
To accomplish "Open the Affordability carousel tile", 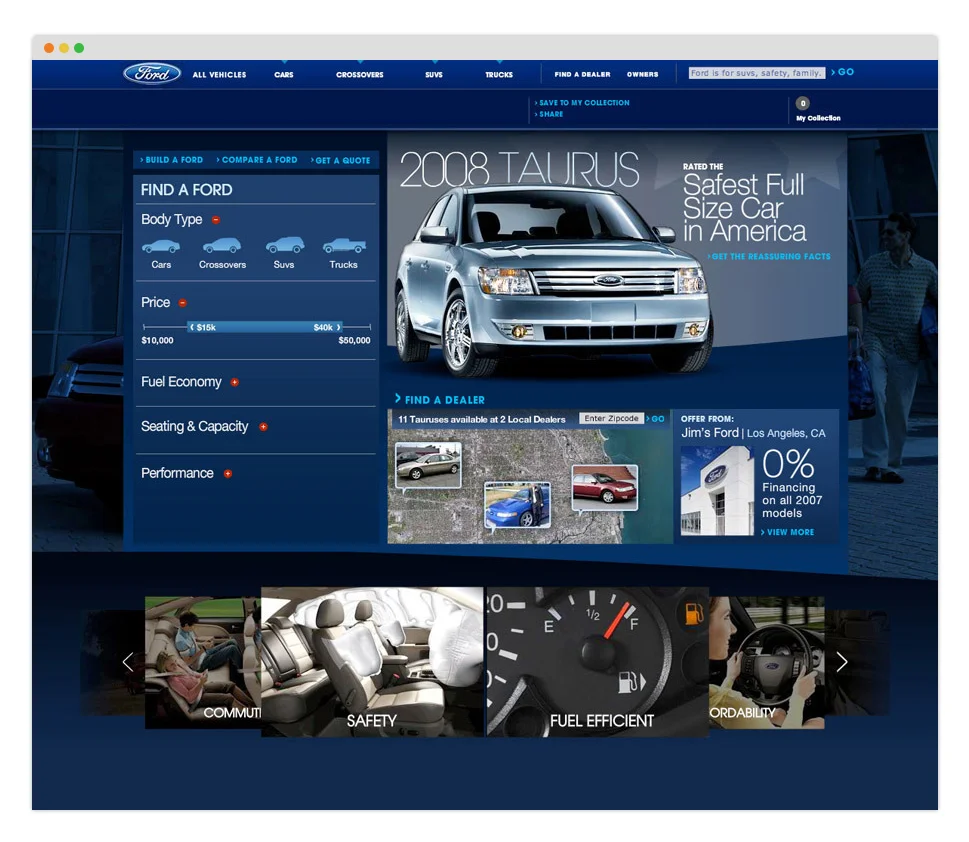I will 766,662.
